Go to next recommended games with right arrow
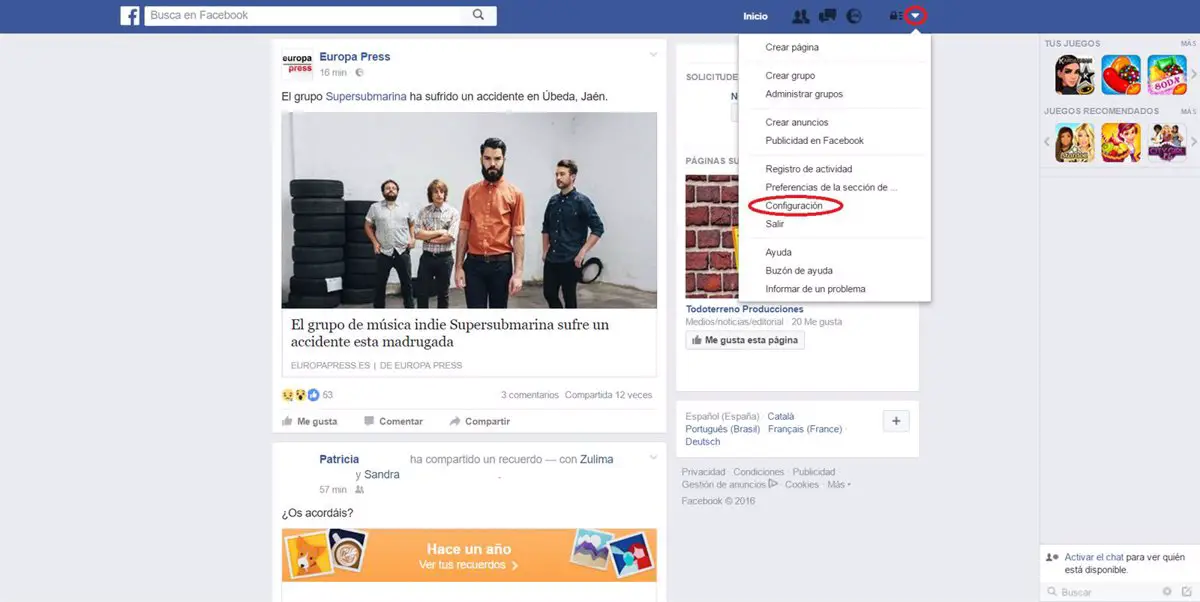1200x602 pixels. pos(1194,142)
